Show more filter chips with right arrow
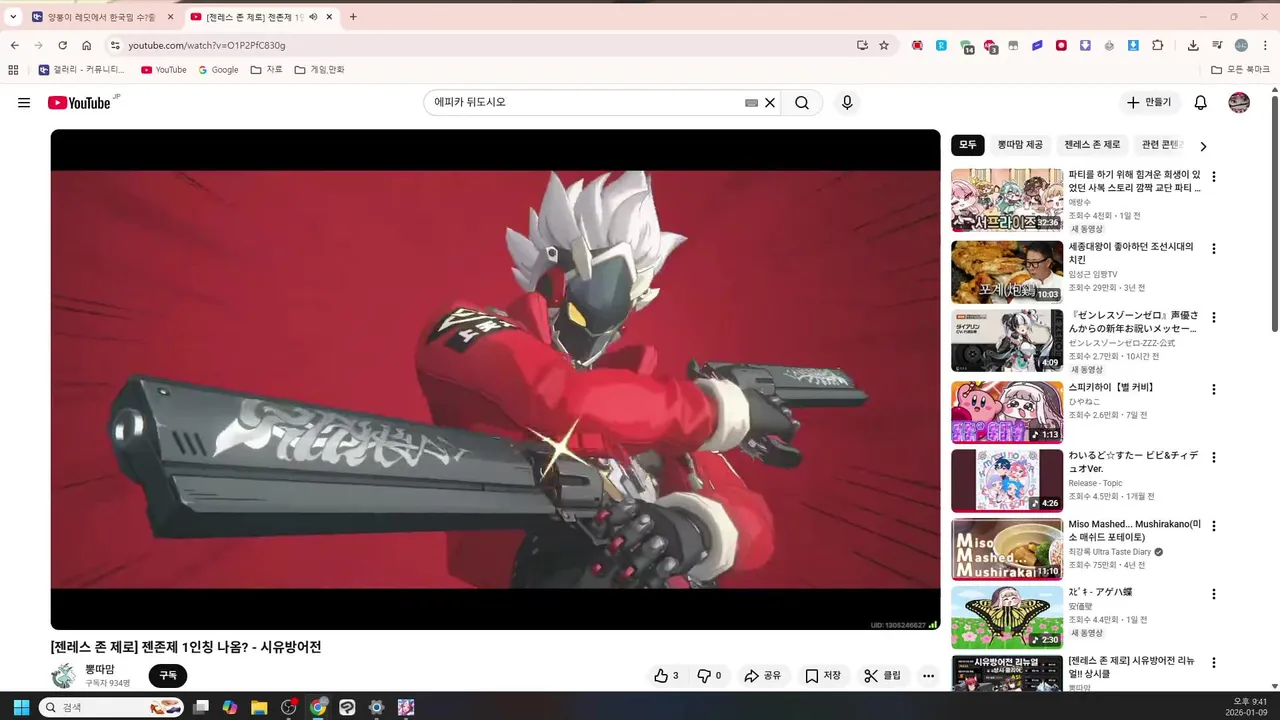This screenshot has height=720, width=1280. (1203, 146)
